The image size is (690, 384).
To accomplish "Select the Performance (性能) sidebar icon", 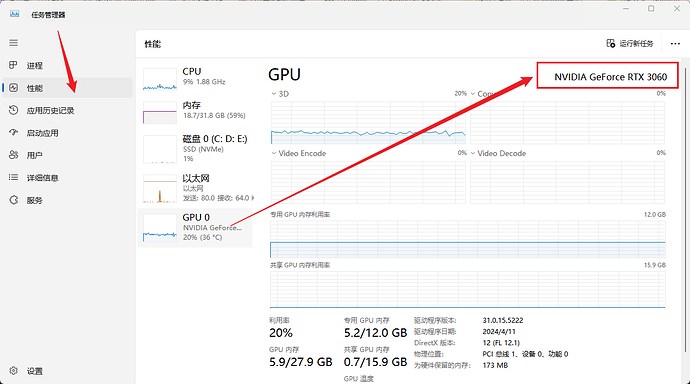I will [14, 88].
